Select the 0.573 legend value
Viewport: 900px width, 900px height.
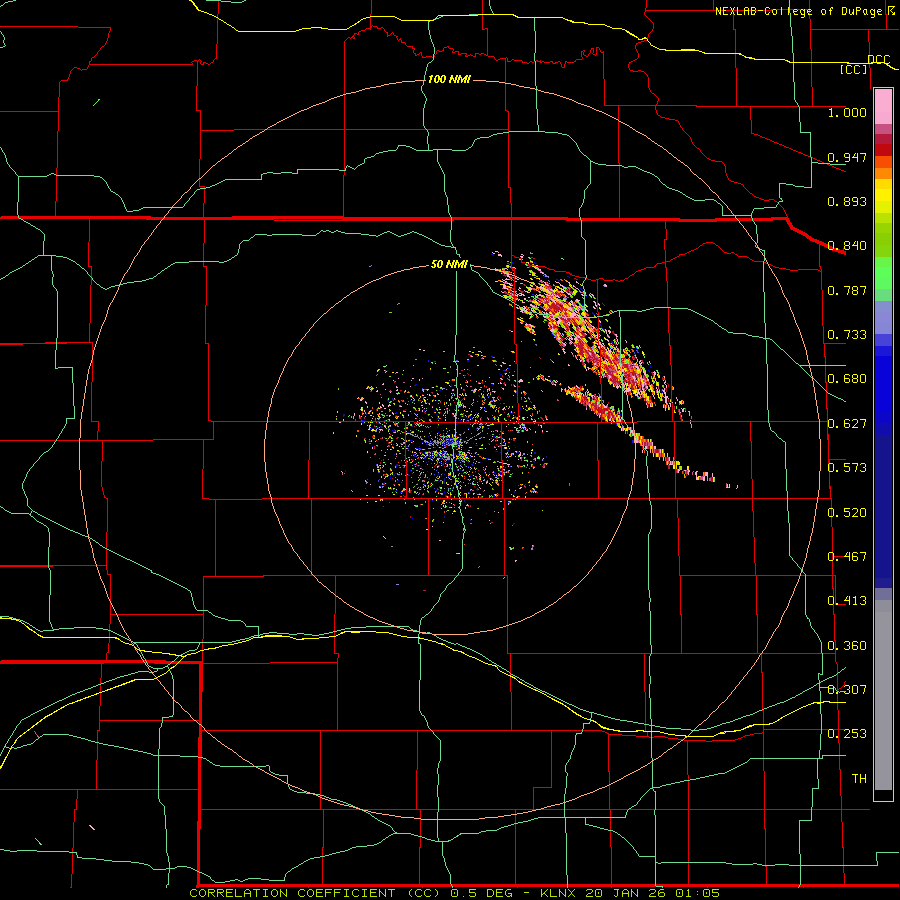coord(847,468)
